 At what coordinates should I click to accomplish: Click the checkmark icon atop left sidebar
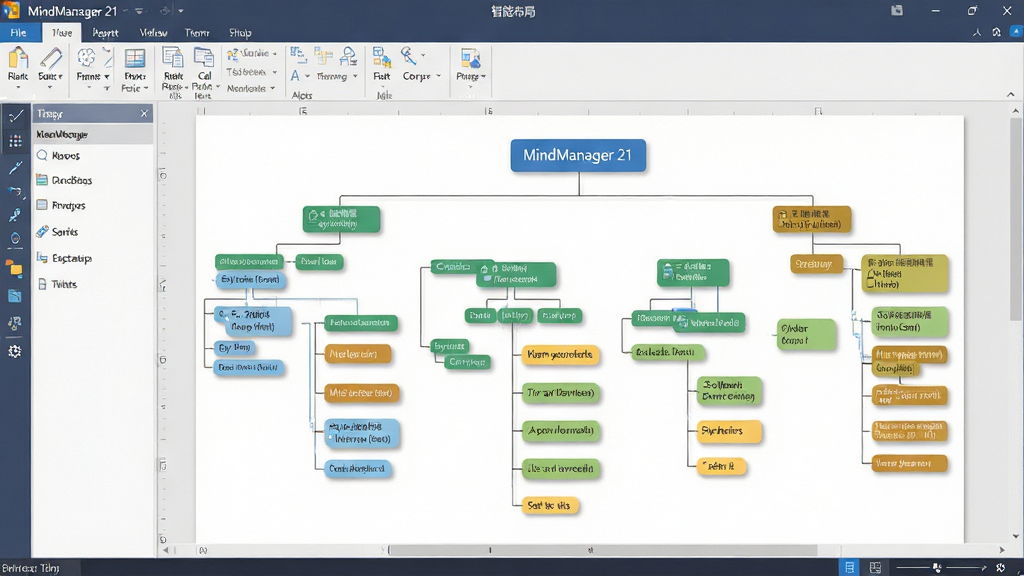tap(15, 116)
